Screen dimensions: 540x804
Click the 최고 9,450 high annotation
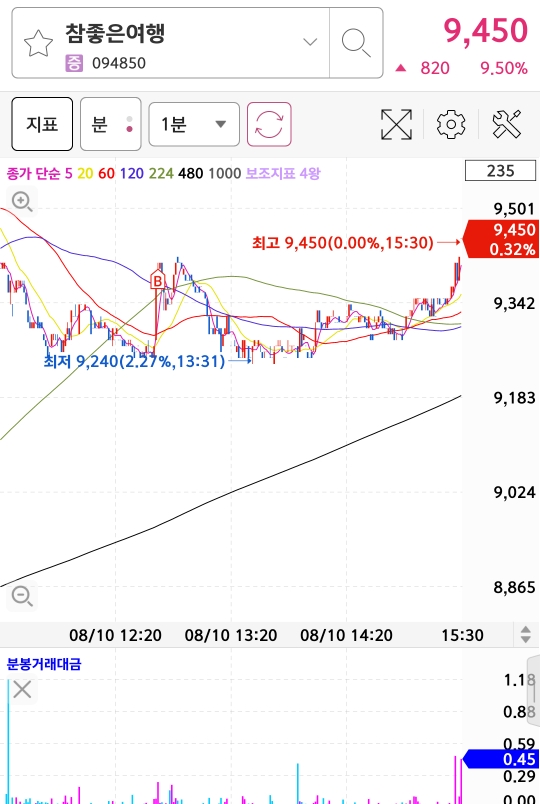pyautogui.click(x=343, y=243)
